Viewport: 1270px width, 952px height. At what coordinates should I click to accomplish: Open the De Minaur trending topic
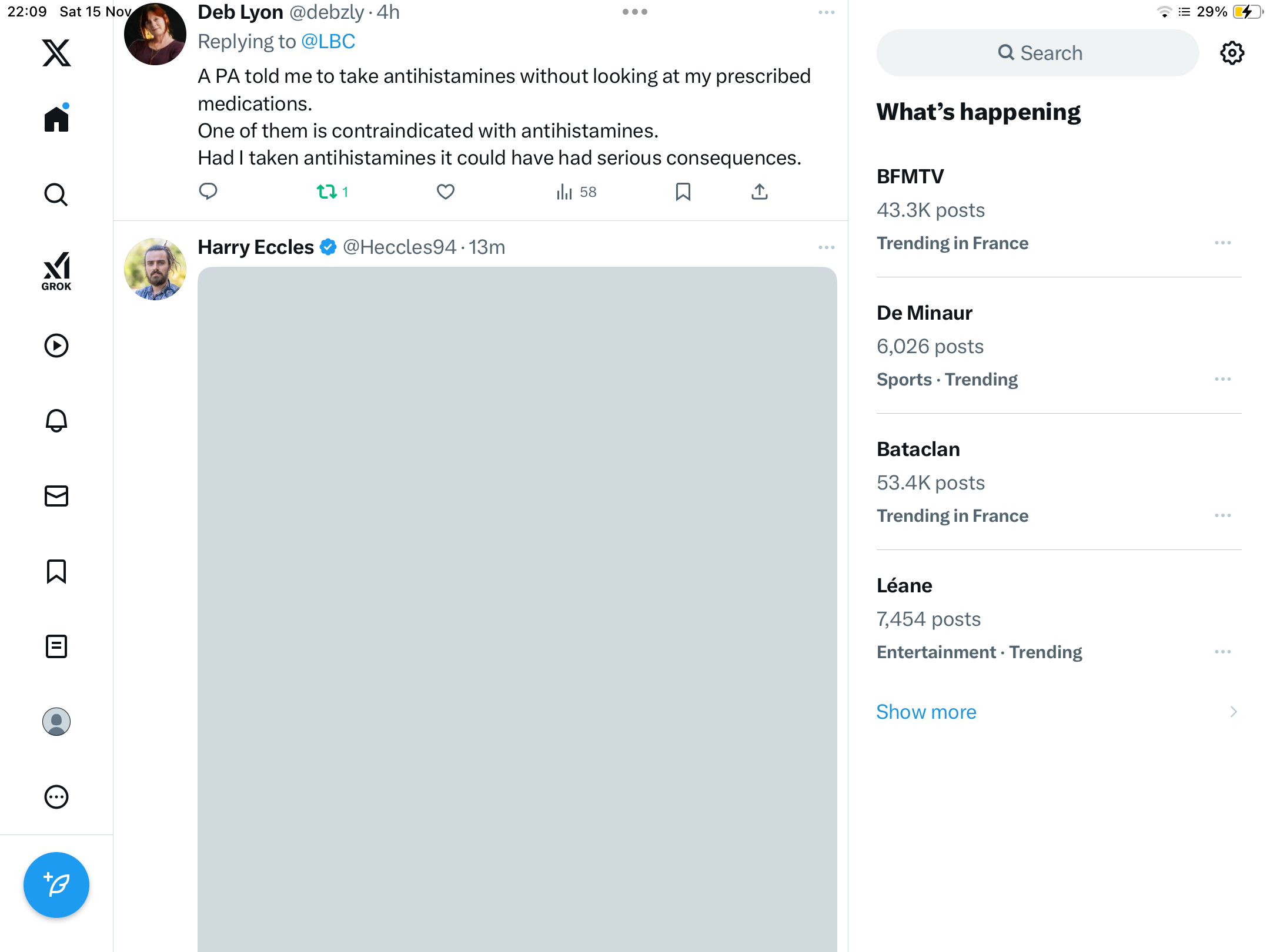point(924,313)
